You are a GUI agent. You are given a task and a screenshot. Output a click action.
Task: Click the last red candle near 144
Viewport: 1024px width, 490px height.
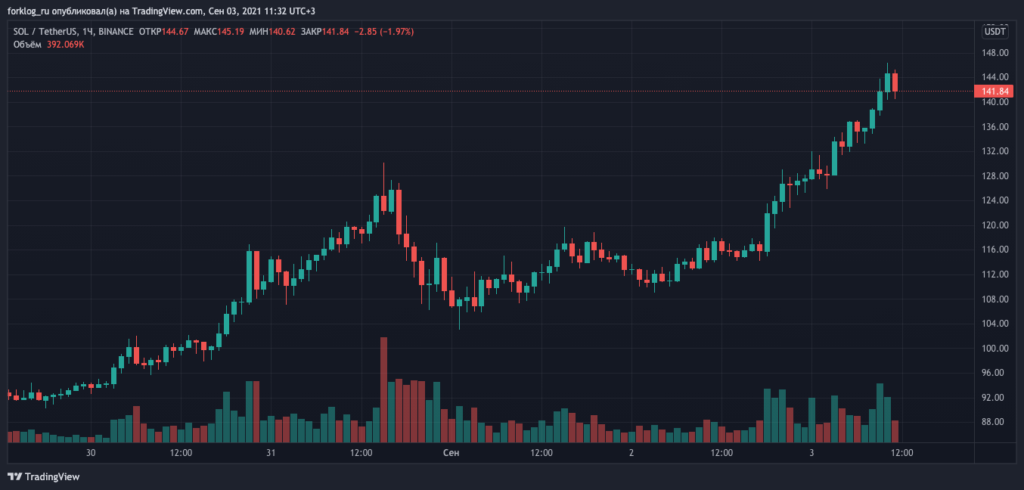click(x=895, y=84)
